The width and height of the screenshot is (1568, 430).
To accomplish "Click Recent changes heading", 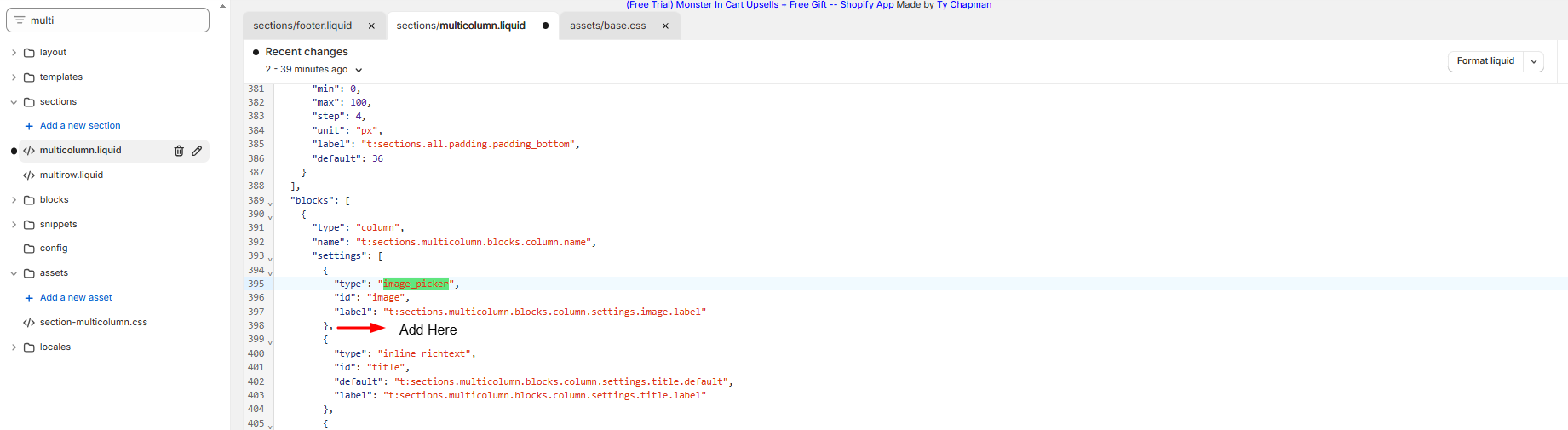I will point(307,52).
